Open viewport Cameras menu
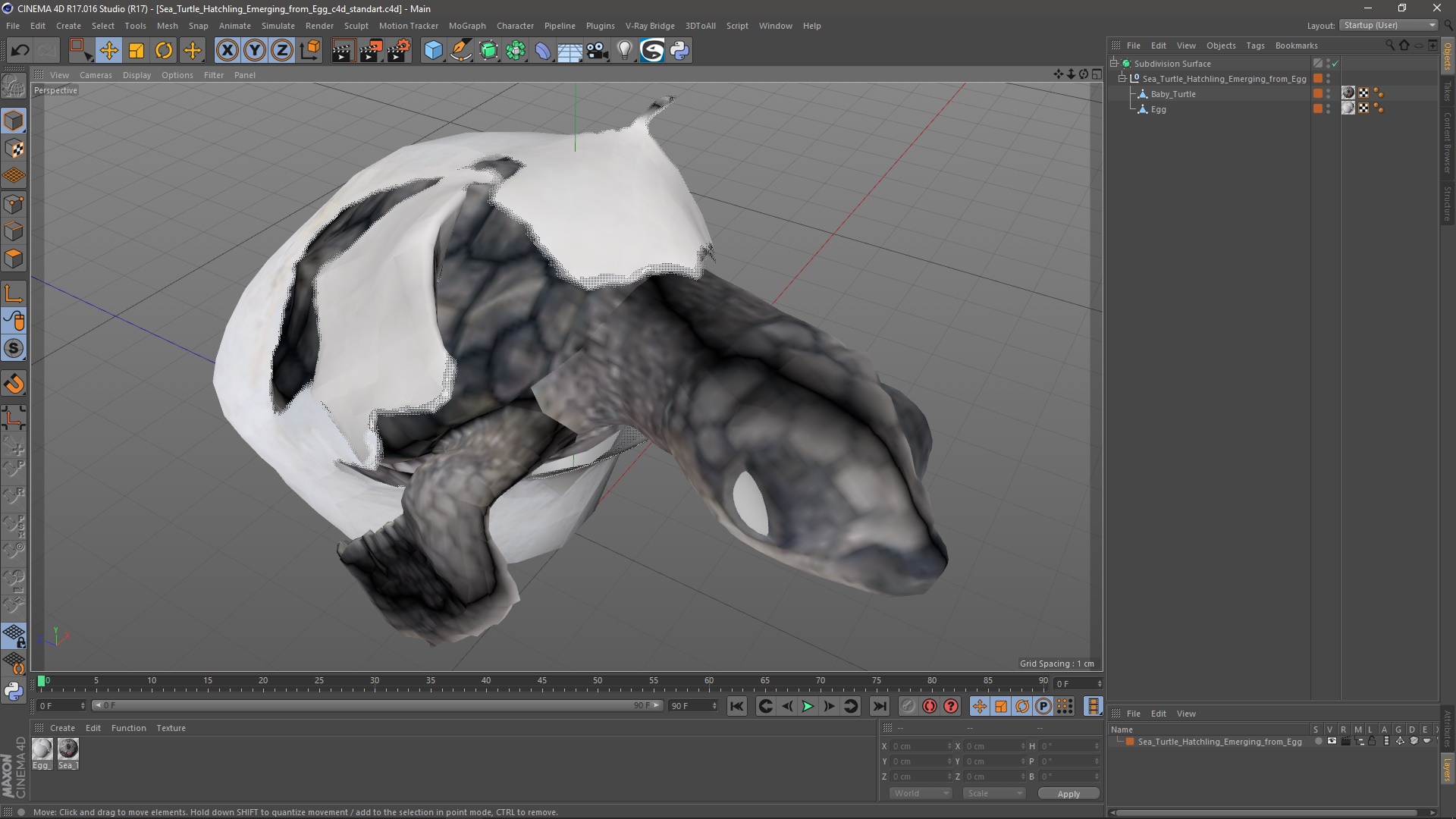 (96, 75)
